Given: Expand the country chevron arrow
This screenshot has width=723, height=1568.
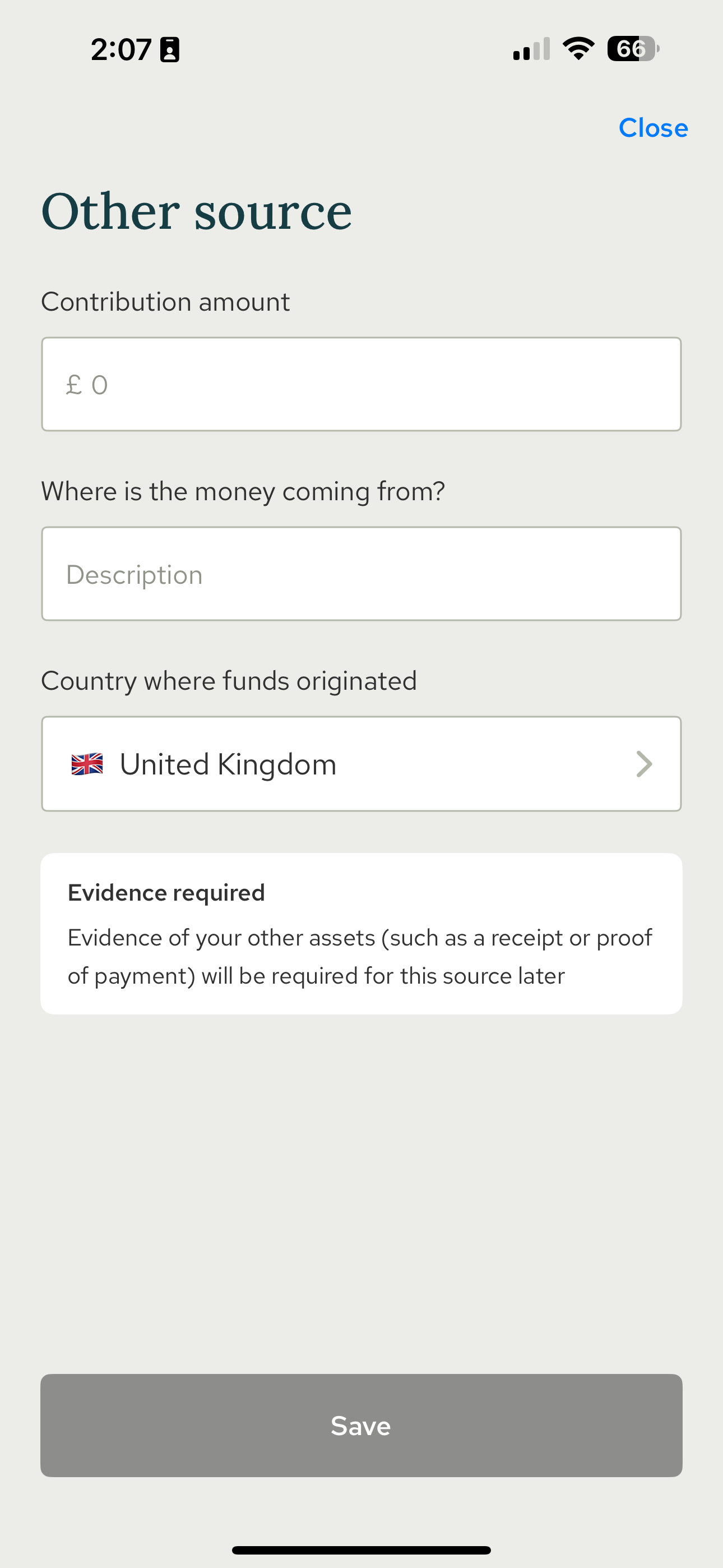Looking at the screenshot, I should (644, 764).
